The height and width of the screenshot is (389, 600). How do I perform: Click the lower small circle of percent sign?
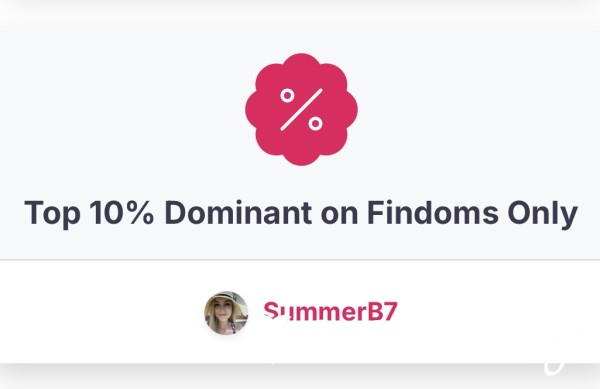pos(316,124)
